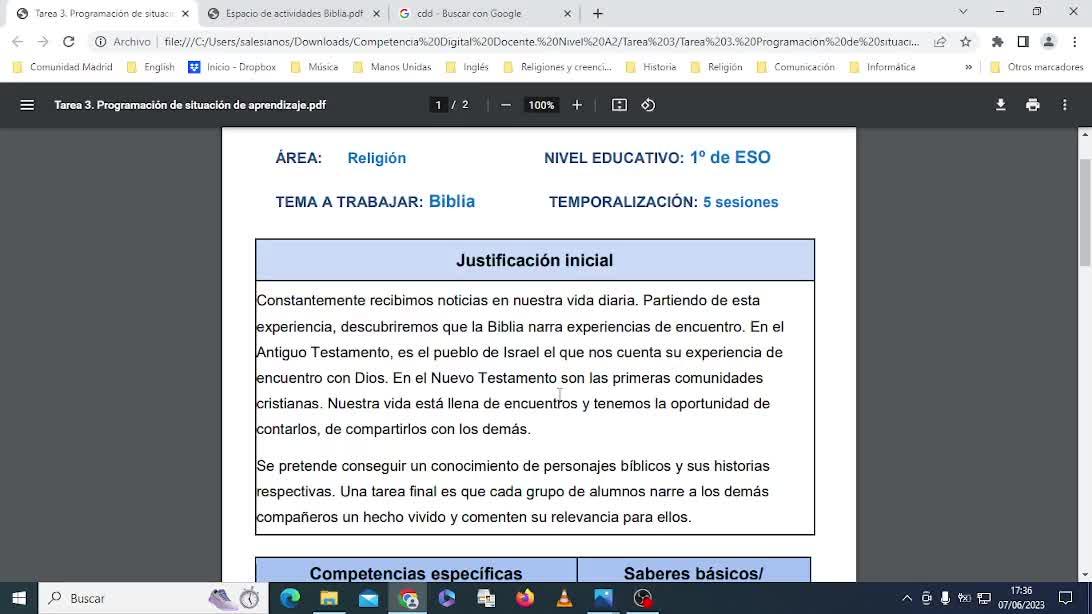The height and width of the screenshot is (614, 1092).
Task: Open the English bookmark folder
Action: pyautogui.click(x=151, y=67)
